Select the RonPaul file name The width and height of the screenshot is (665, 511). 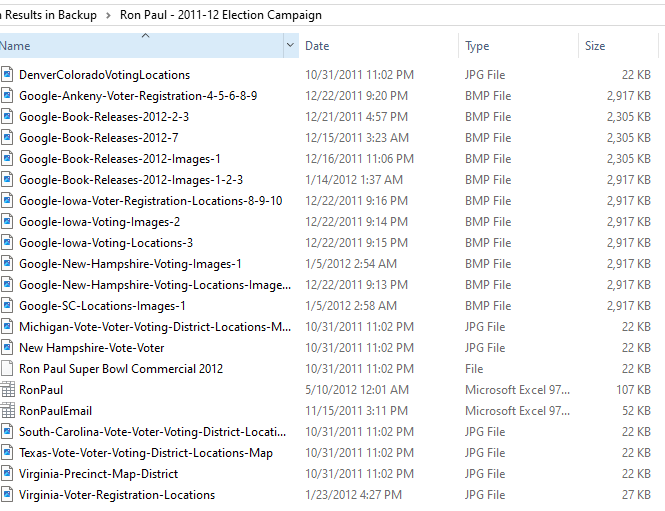[x=41, y=390]
